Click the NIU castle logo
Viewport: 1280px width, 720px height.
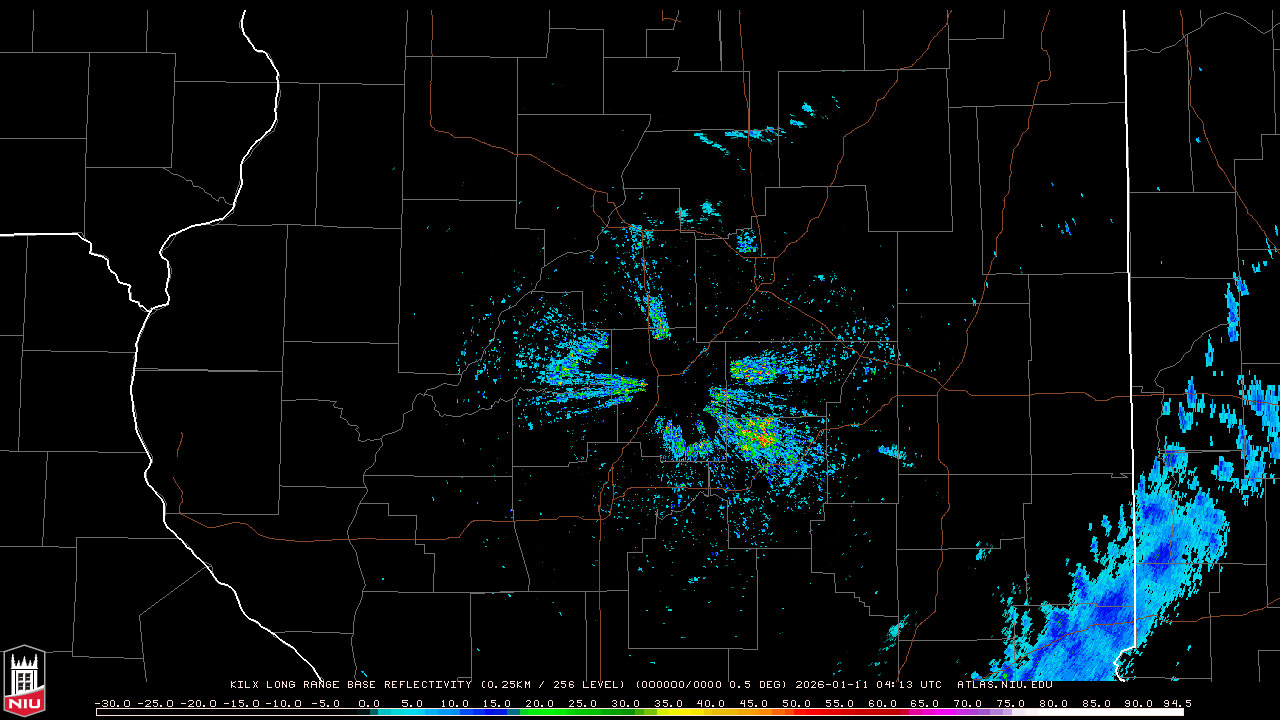point(24,681)
